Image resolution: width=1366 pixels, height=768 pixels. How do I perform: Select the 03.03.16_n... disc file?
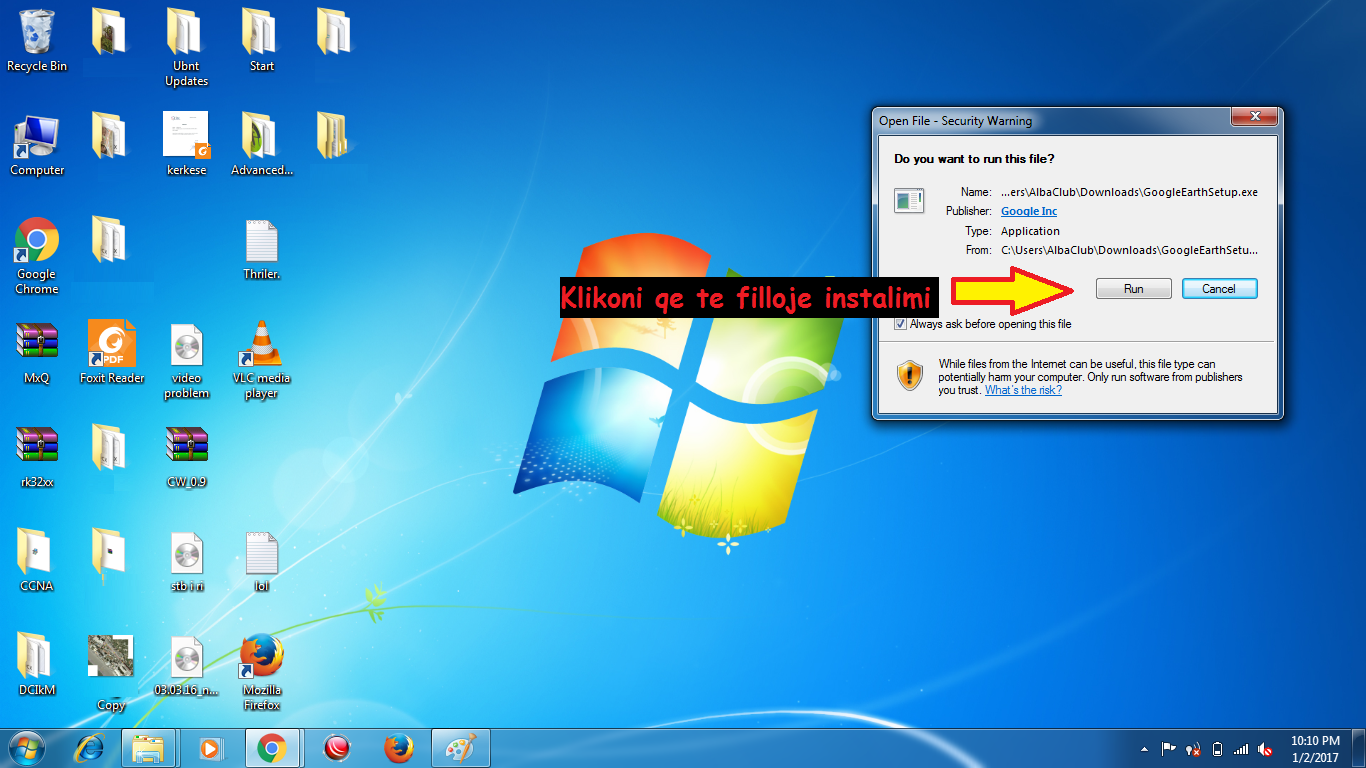186,665
